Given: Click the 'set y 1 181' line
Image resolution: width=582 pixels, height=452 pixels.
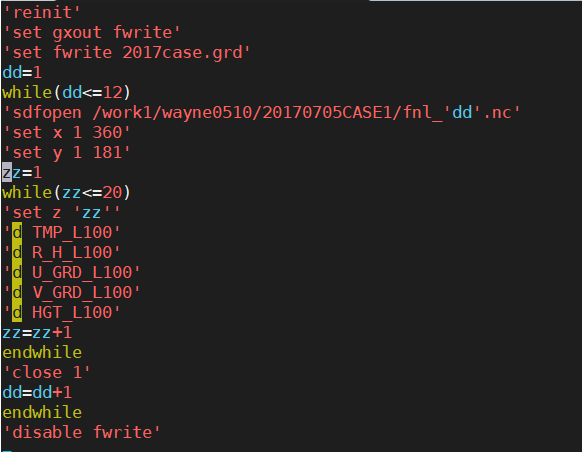Looking at the screenshot, I should pos(66,153).
